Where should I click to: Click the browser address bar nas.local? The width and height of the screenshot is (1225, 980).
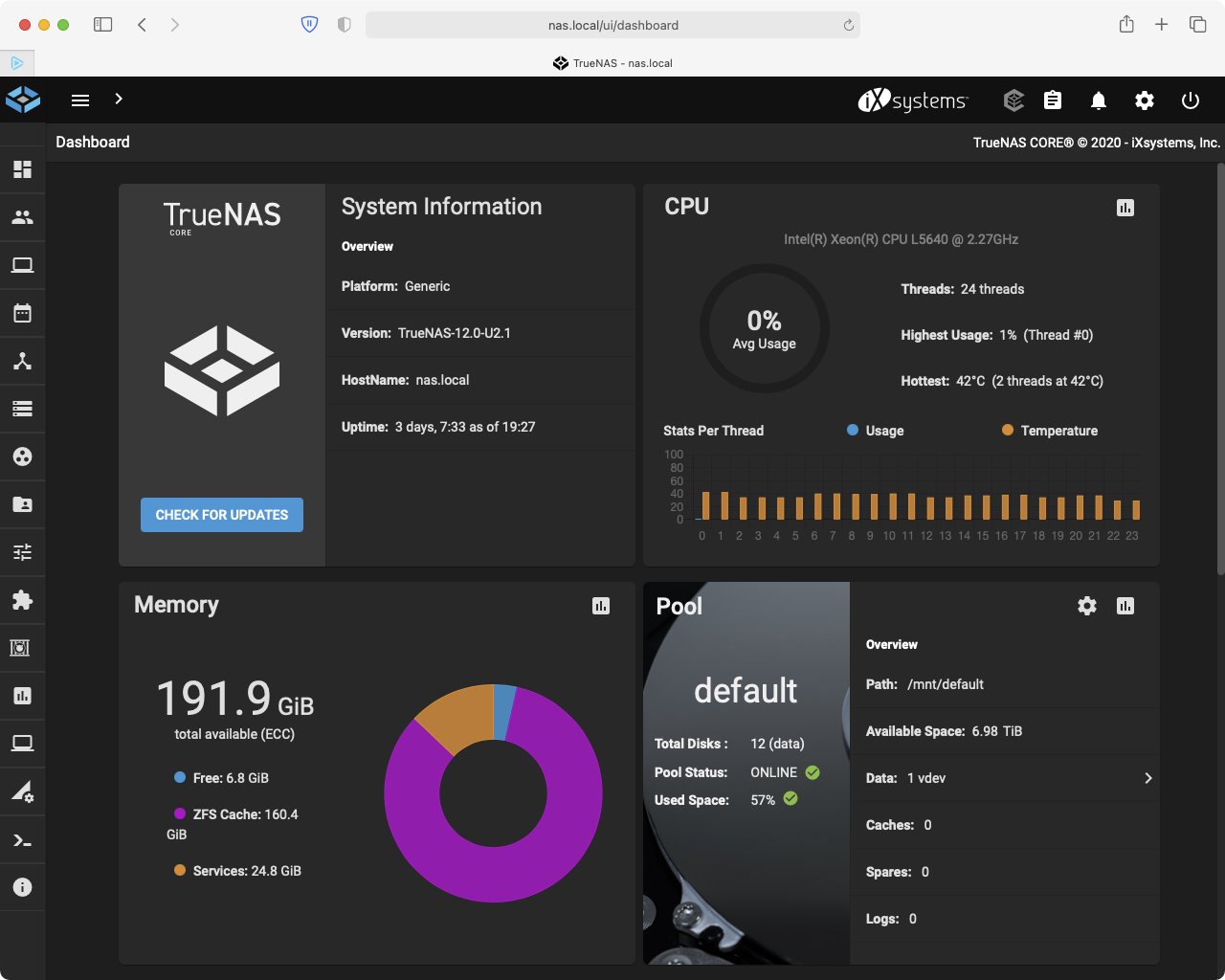pos(612,25)
